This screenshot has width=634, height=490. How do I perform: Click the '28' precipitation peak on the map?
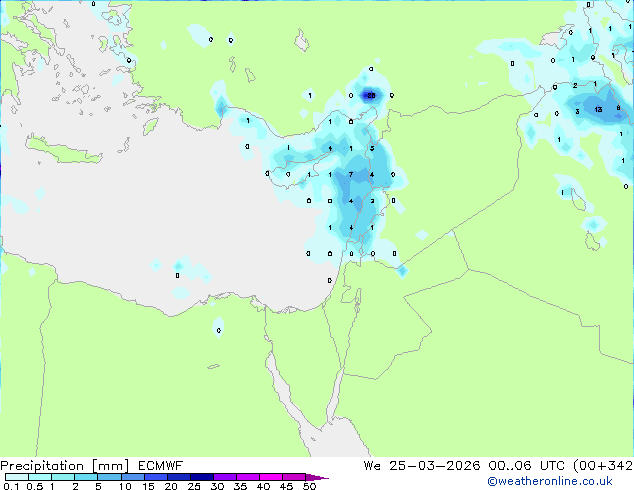[x=371, y=96]
